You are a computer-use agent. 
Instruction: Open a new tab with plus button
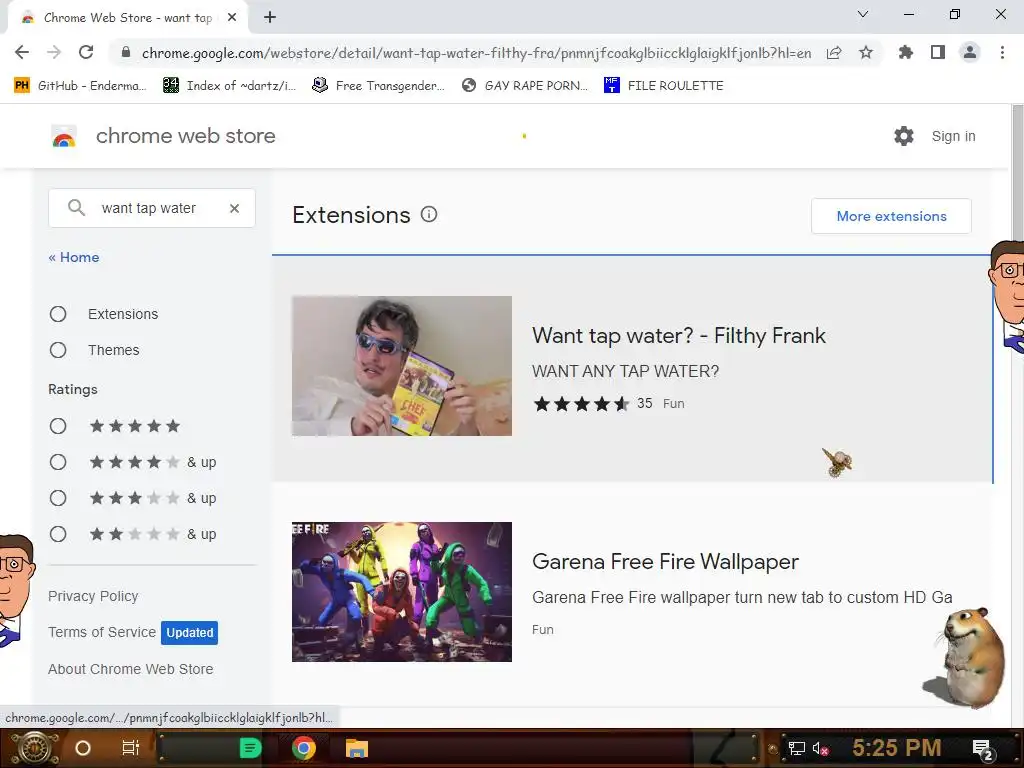[270, 18]
